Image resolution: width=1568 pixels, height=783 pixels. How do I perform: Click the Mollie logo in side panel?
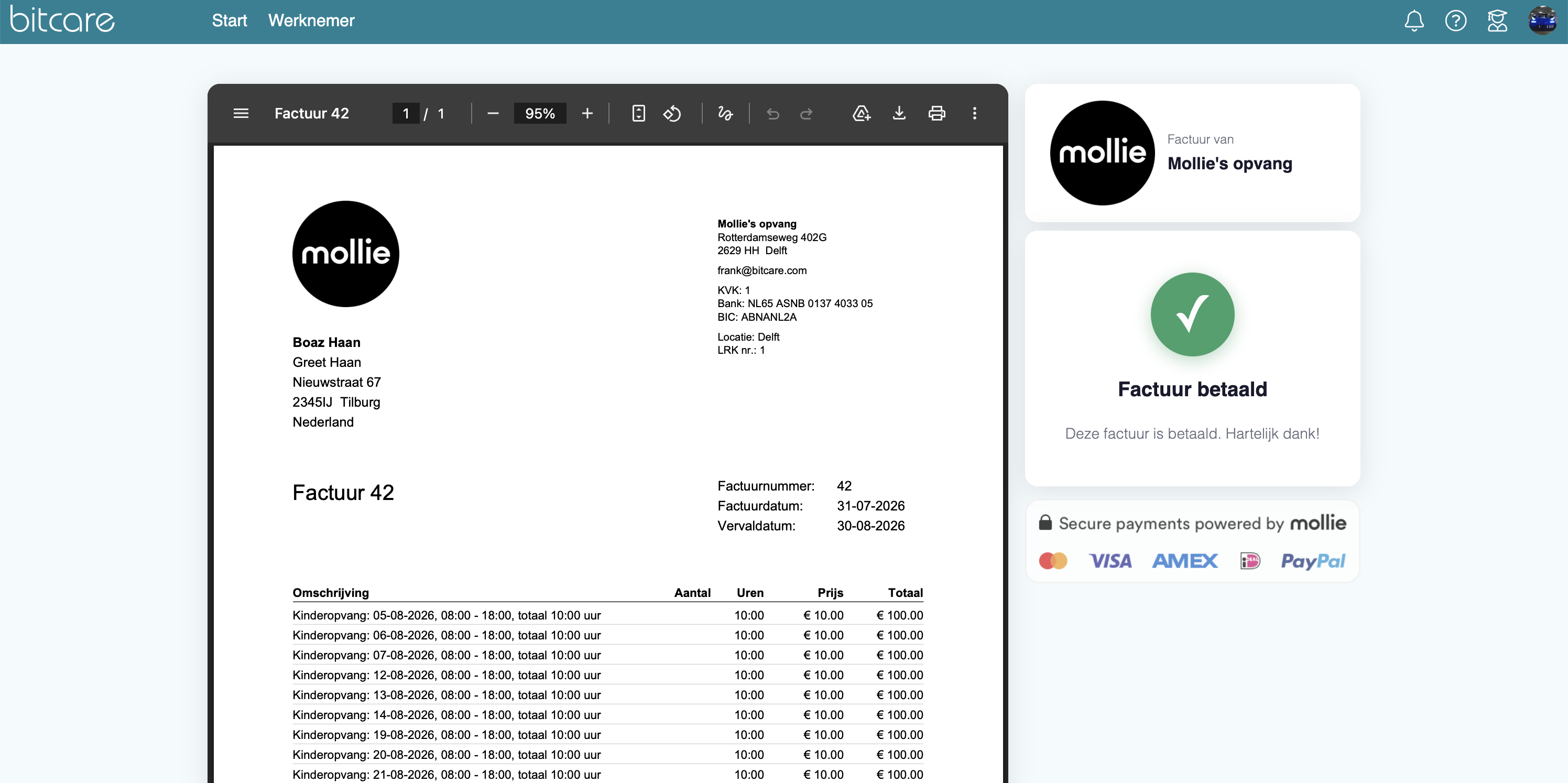coord(1102,153)
